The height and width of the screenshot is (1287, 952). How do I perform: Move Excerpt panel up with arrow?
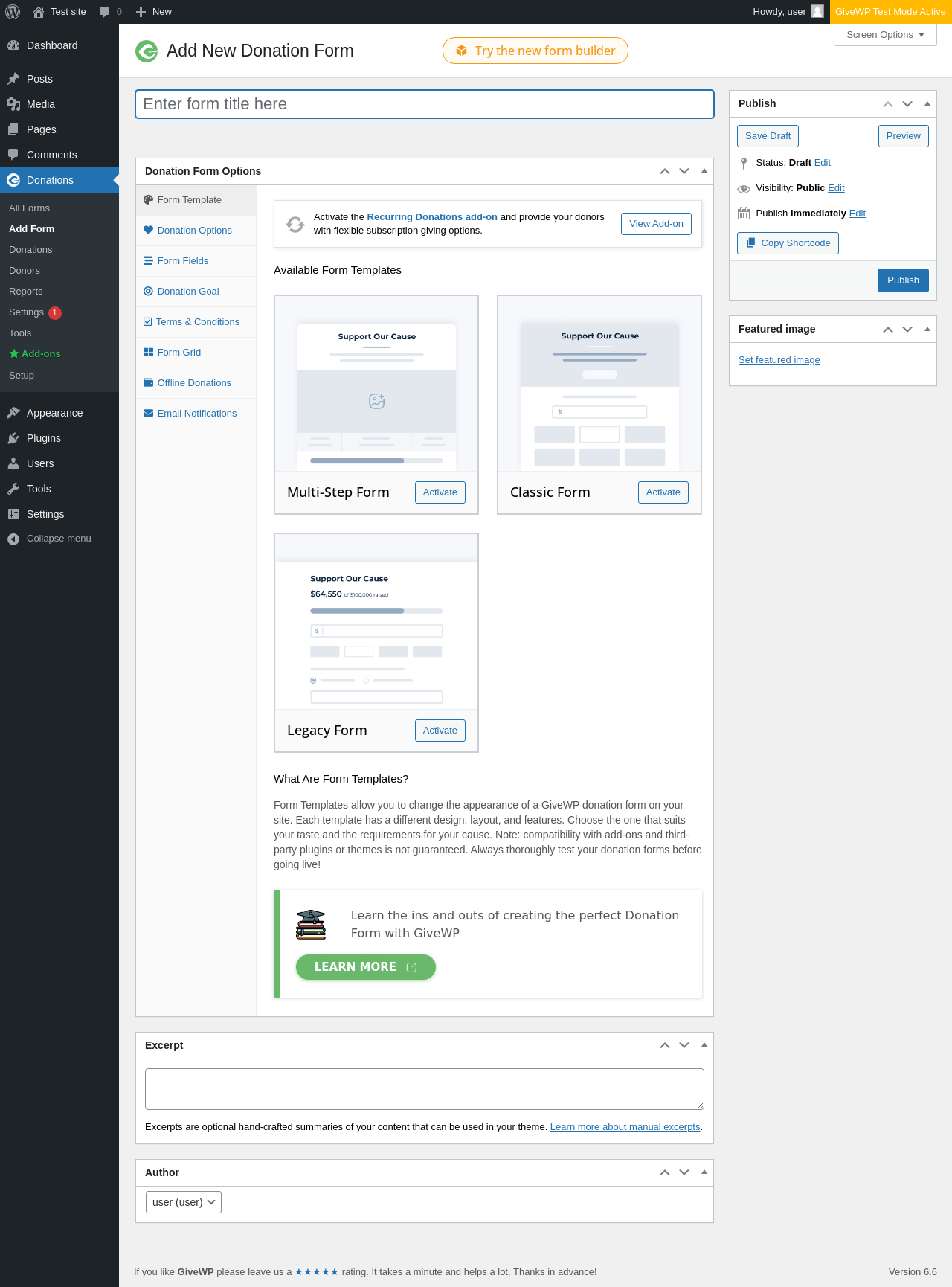[x=665, y=1045]
